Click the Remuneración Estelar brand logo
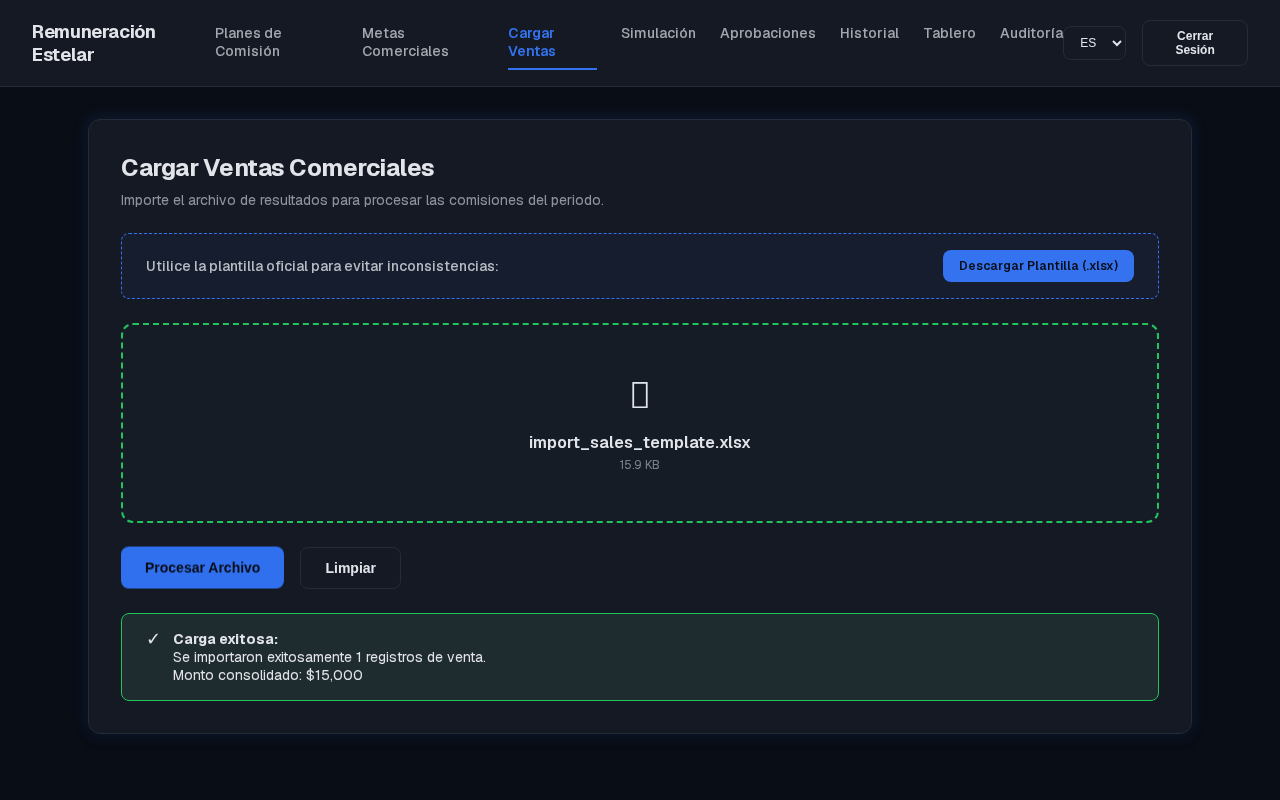The image size is (1280, 800). coord(94,43)
